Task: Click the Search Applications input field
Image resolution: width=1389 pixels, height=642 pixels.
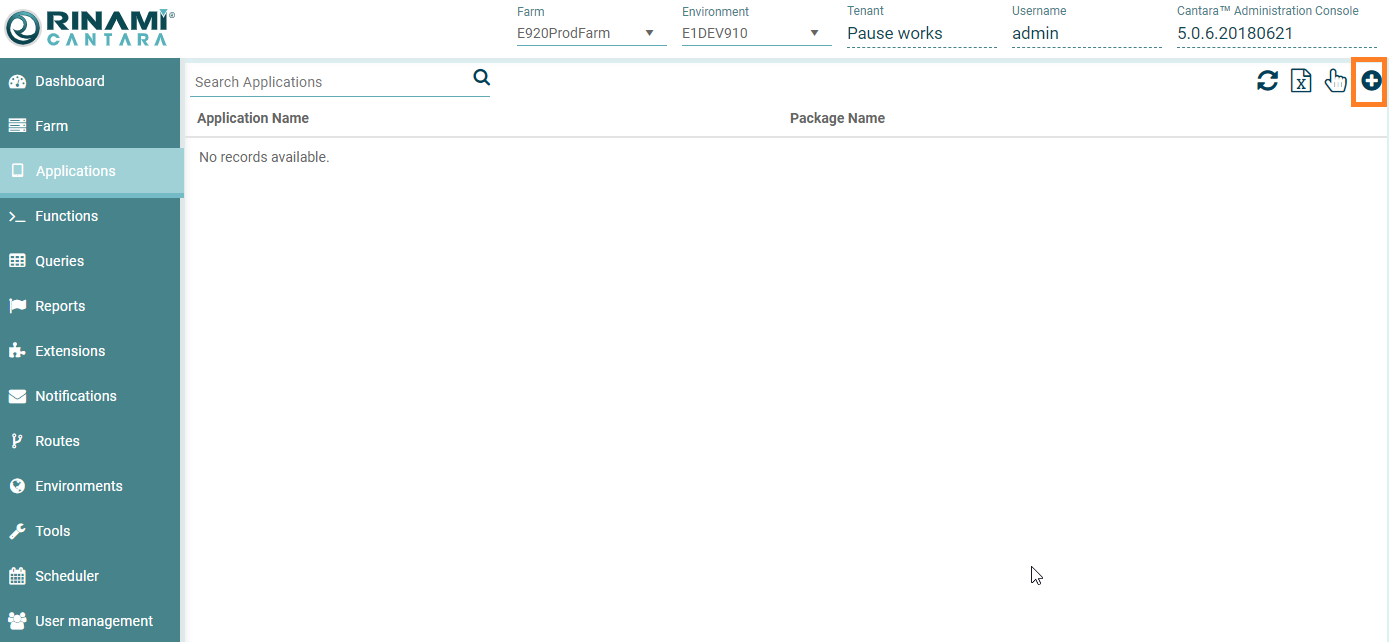Action: pos(330,82)
